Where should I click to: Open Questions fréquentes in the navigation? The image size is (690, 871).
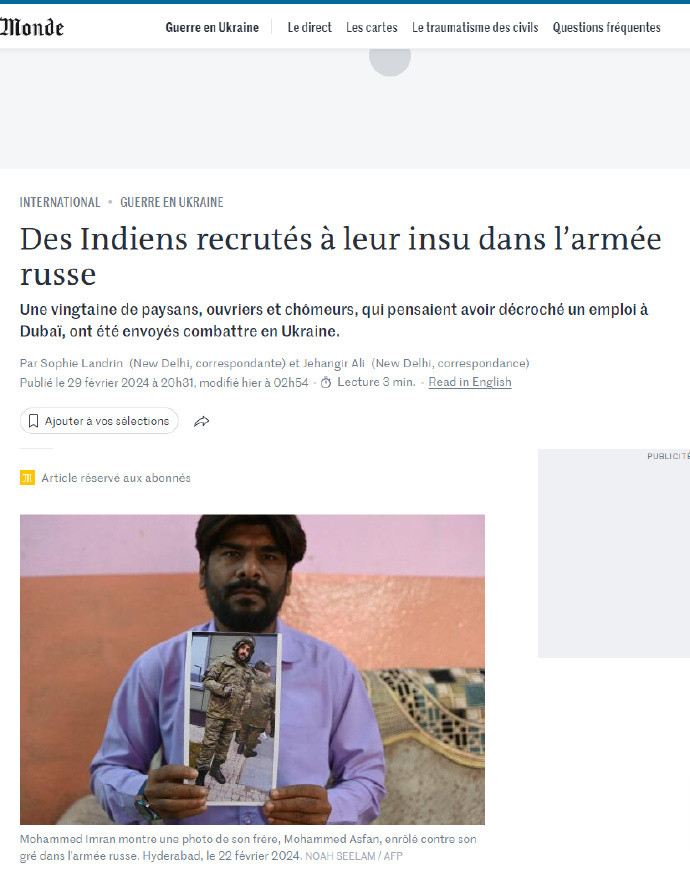pyautogui.click(x=607, y=27)
